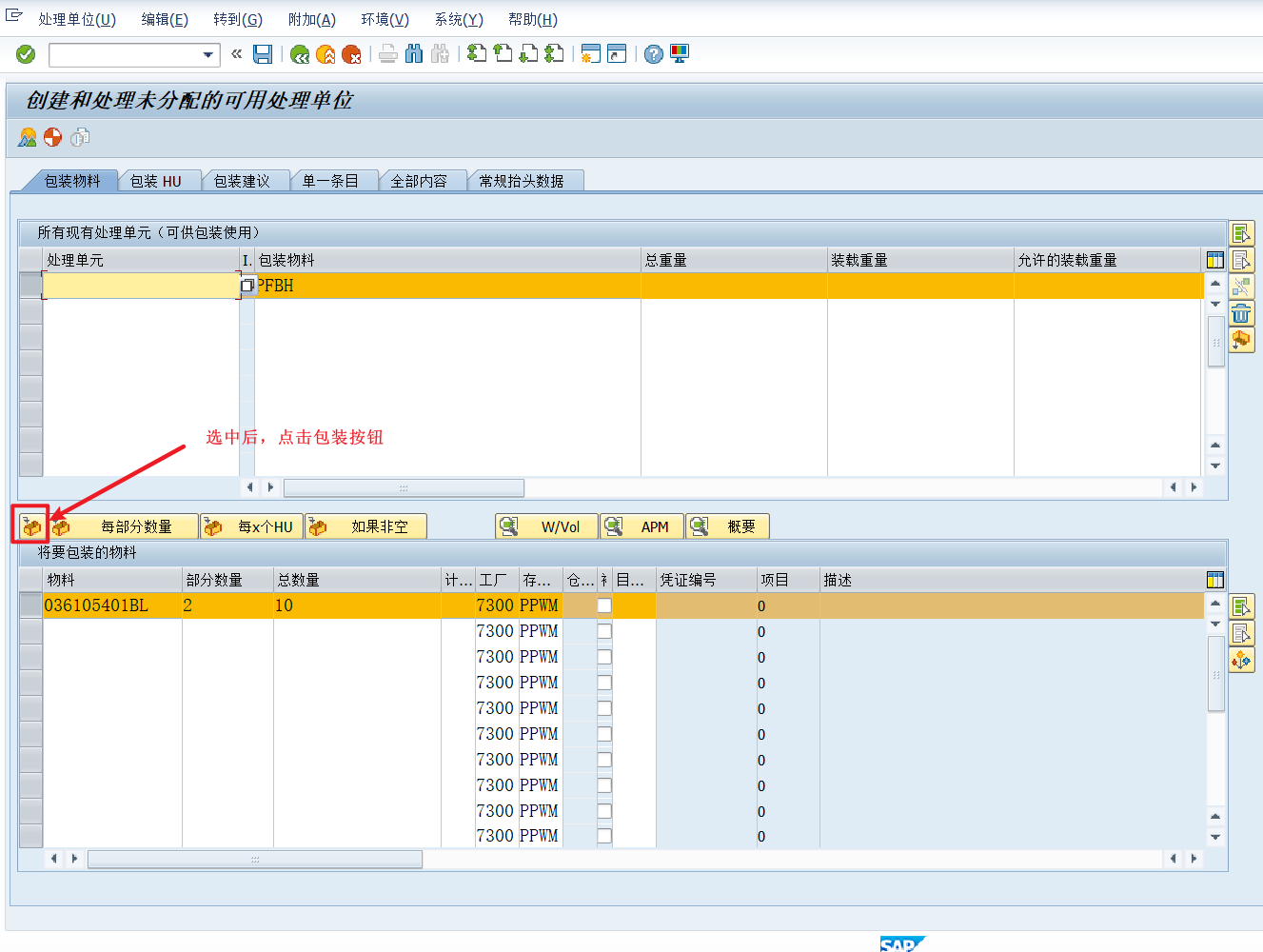Click the W/Vol button

(x=547, y=526)
